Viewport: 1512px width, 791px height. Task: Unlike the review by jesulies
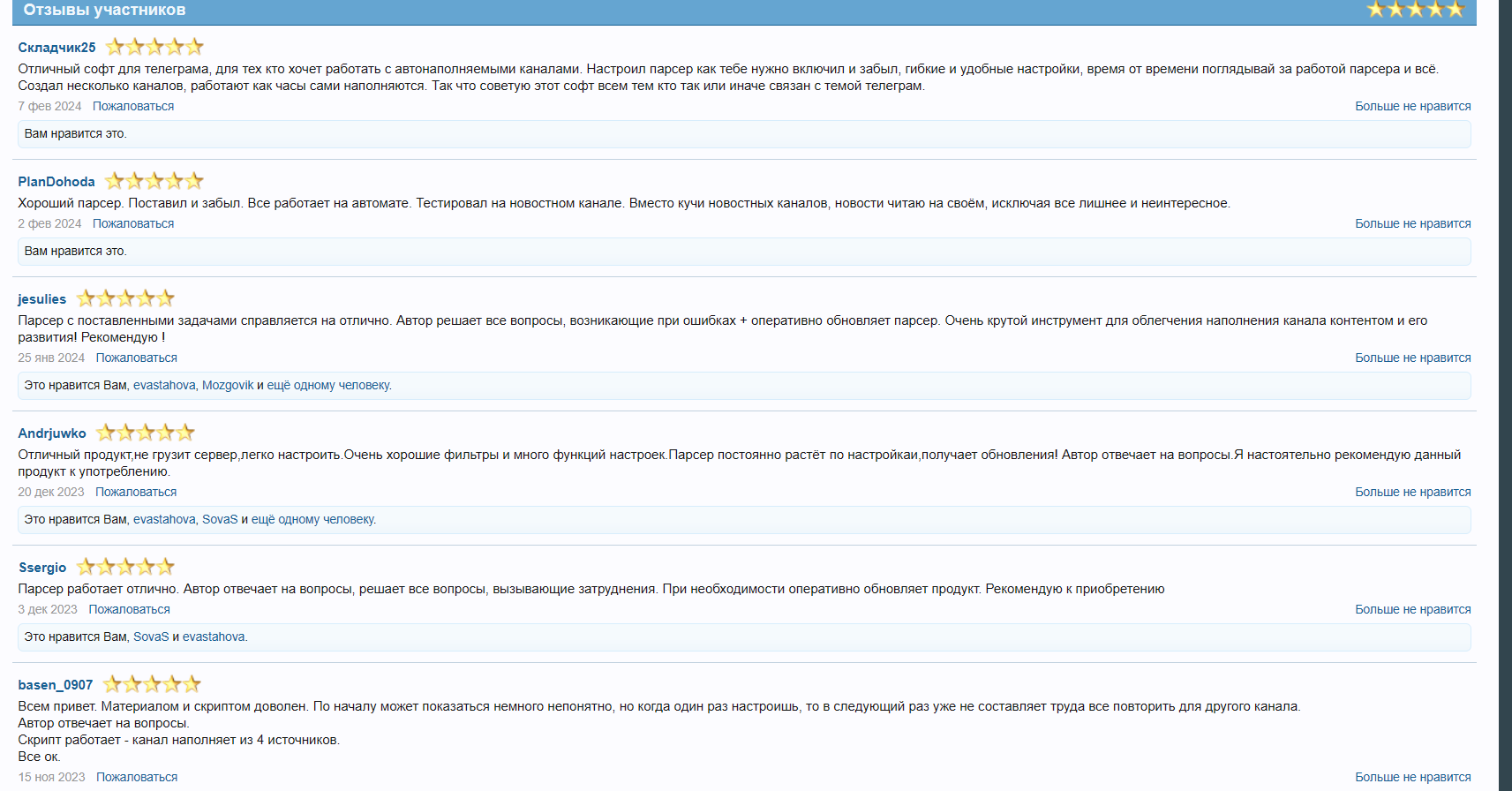pos(1412,358)
